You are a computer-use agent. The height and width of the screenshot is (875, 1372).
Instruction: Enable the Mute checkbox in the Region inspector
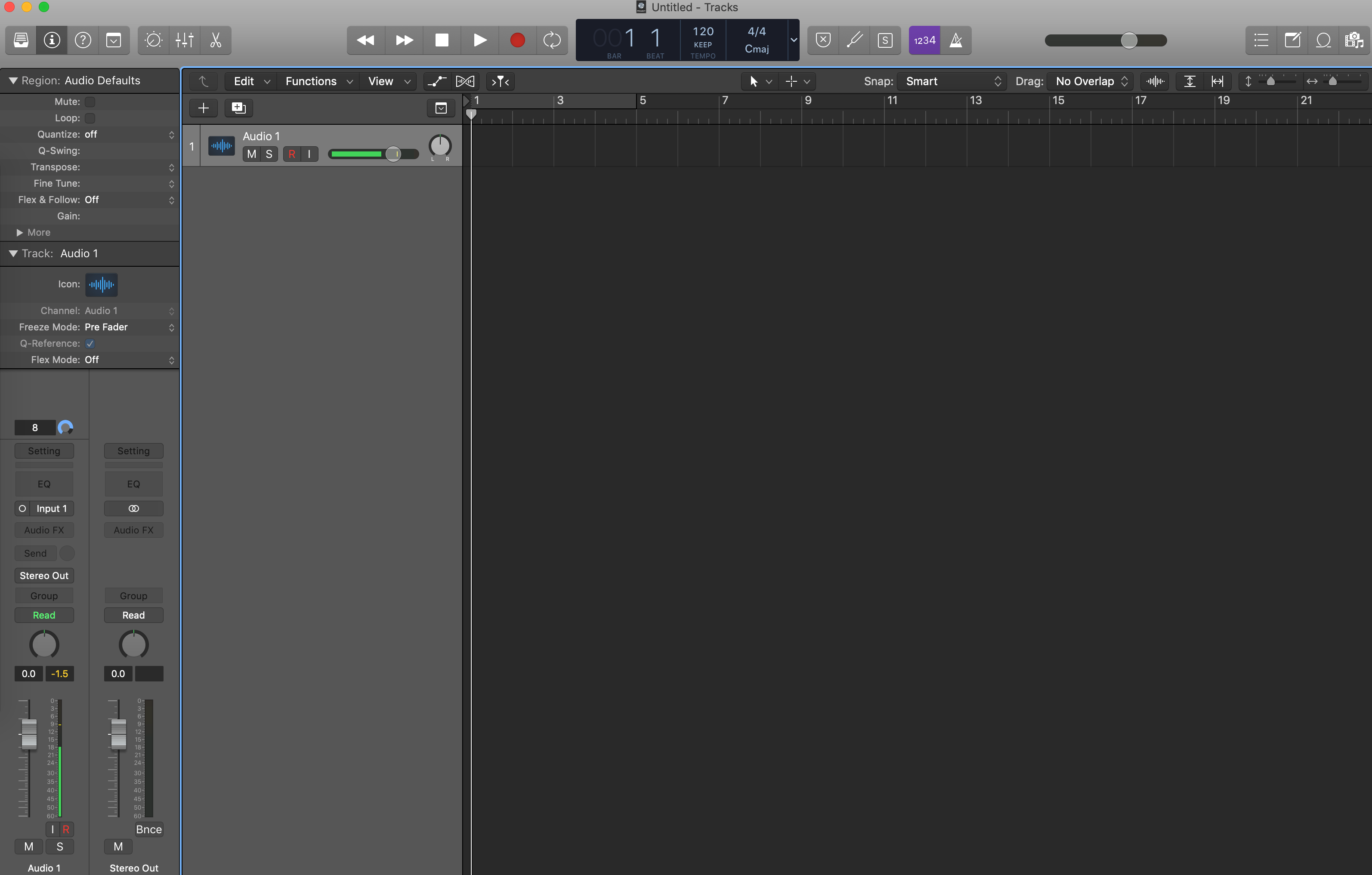click(x=90, y=102)
